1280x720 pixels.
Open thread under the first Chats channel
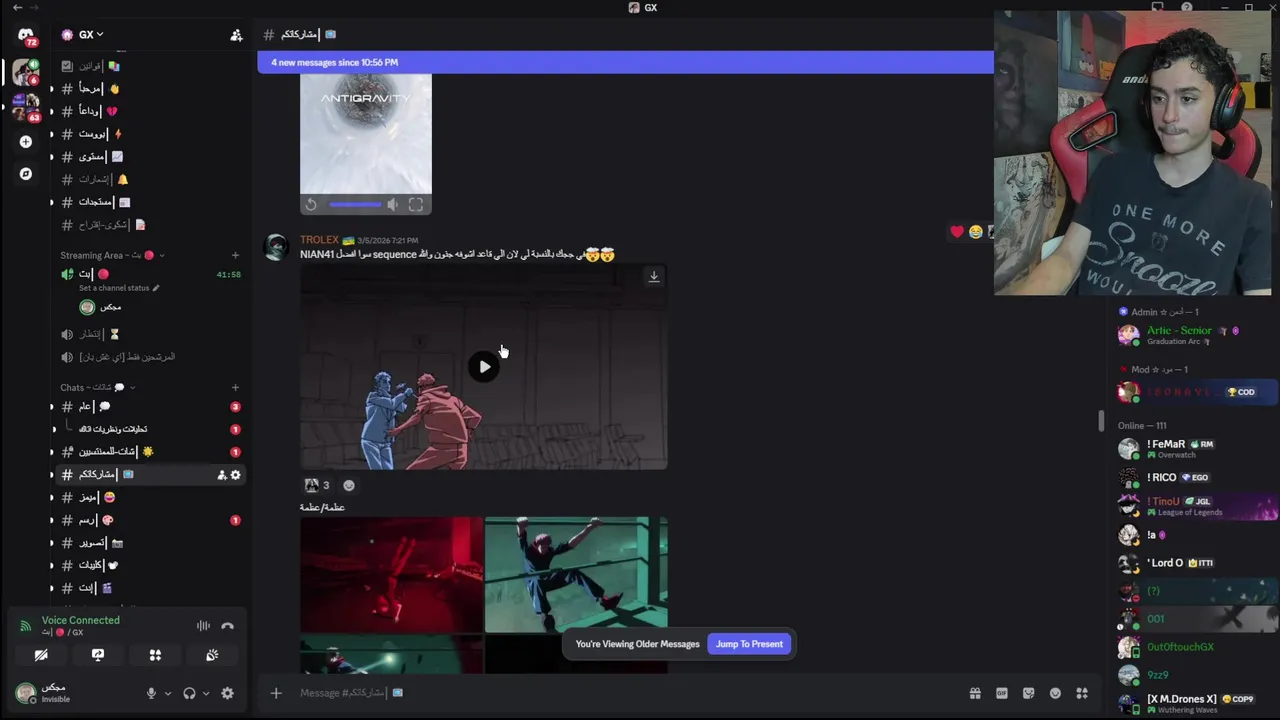[150, 429]
